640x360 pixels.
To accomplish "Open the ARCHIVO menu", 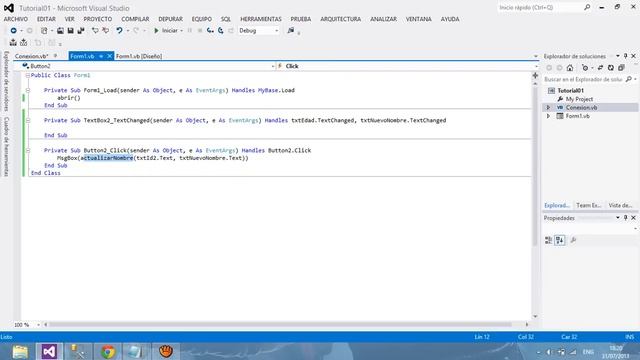I will tap(16, 19).
